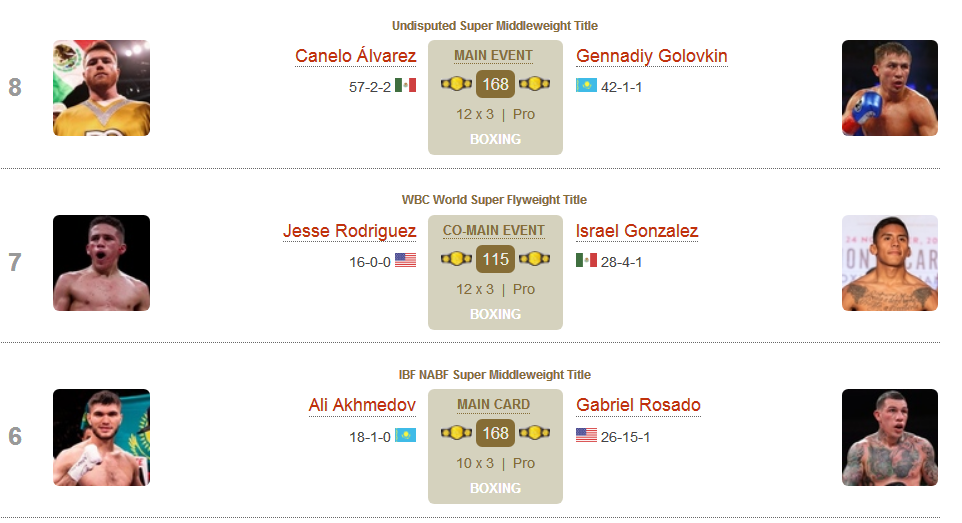This screenshot has height=523, width=962.
Task: Click the USA flag beside Gabriel Rosado's record
Action: pos(587,435)
